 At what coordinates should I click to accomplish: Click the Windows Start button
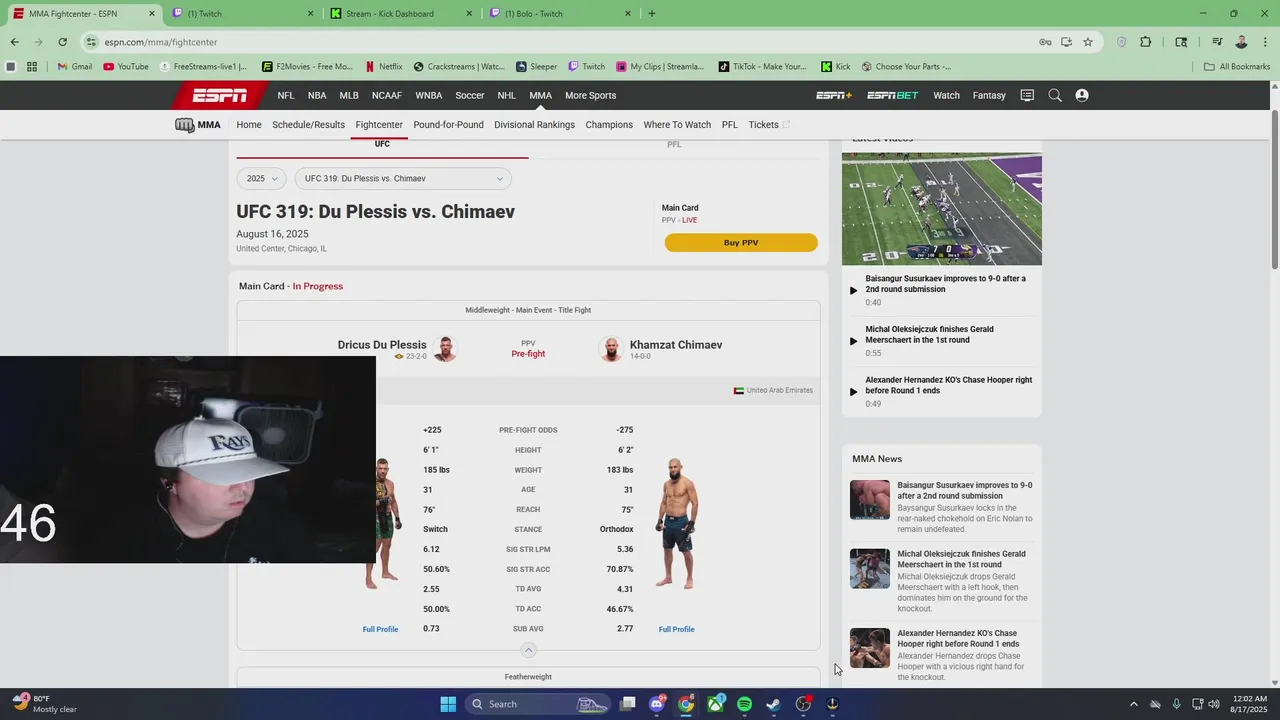click(448, 704)
